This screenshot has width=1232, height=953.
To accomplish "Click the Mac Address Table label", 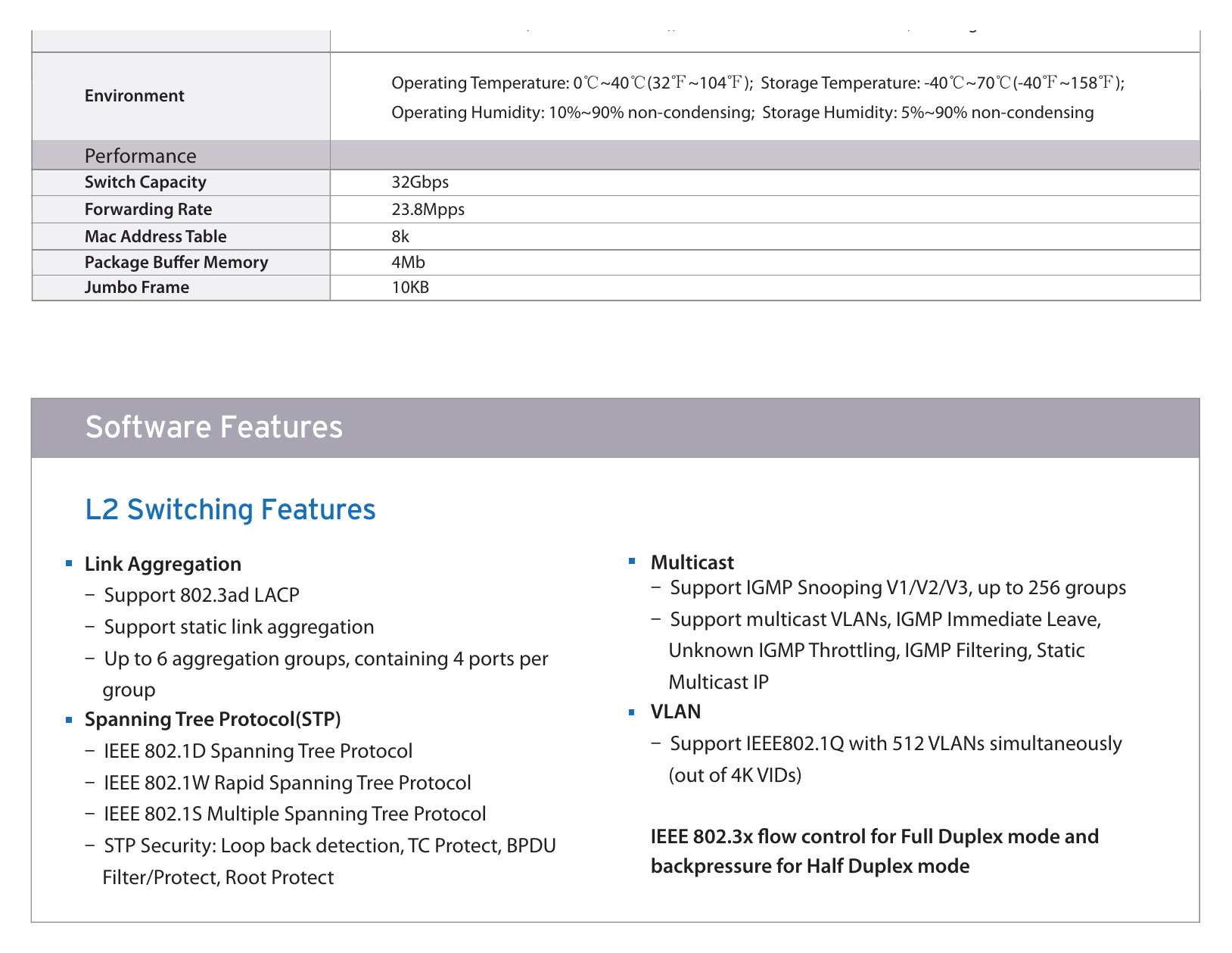I will tap(156, 236).
